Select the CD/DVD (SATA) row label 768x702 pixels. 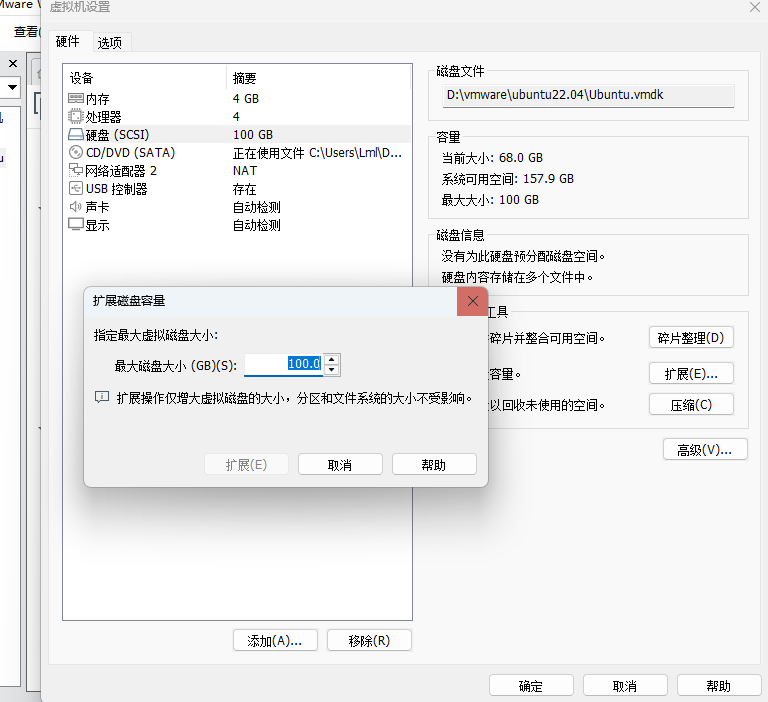tap(130, 153)
